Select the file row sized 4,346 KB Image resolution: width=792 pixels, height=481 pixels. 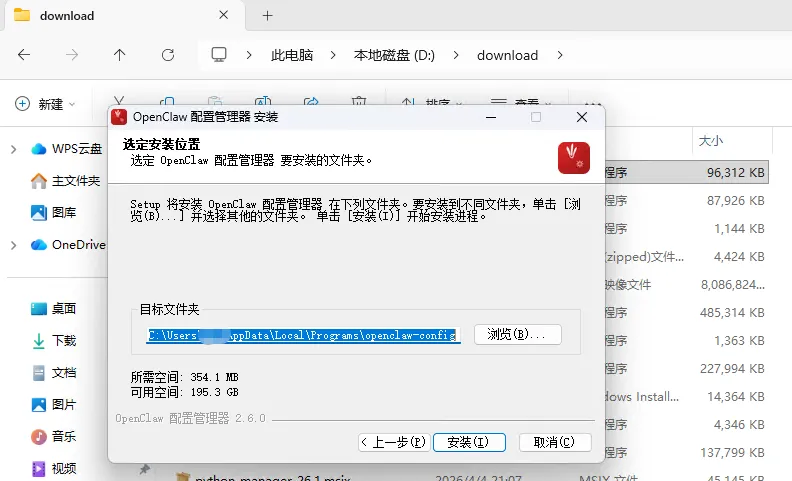pyautogui.click(x=687, y=424)
